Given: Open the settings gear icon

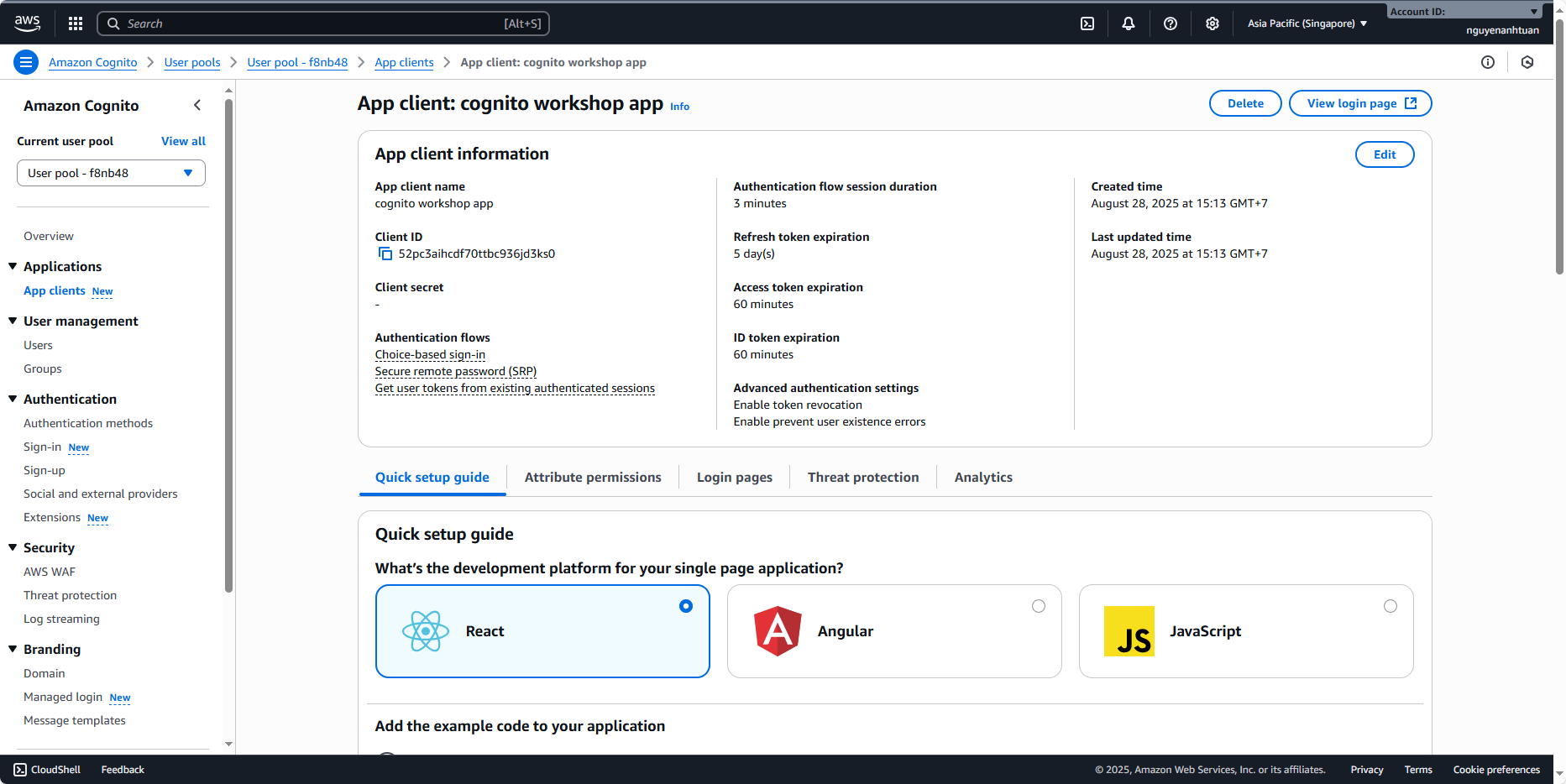Looking at the screenshot, I should click(1212, 24).
